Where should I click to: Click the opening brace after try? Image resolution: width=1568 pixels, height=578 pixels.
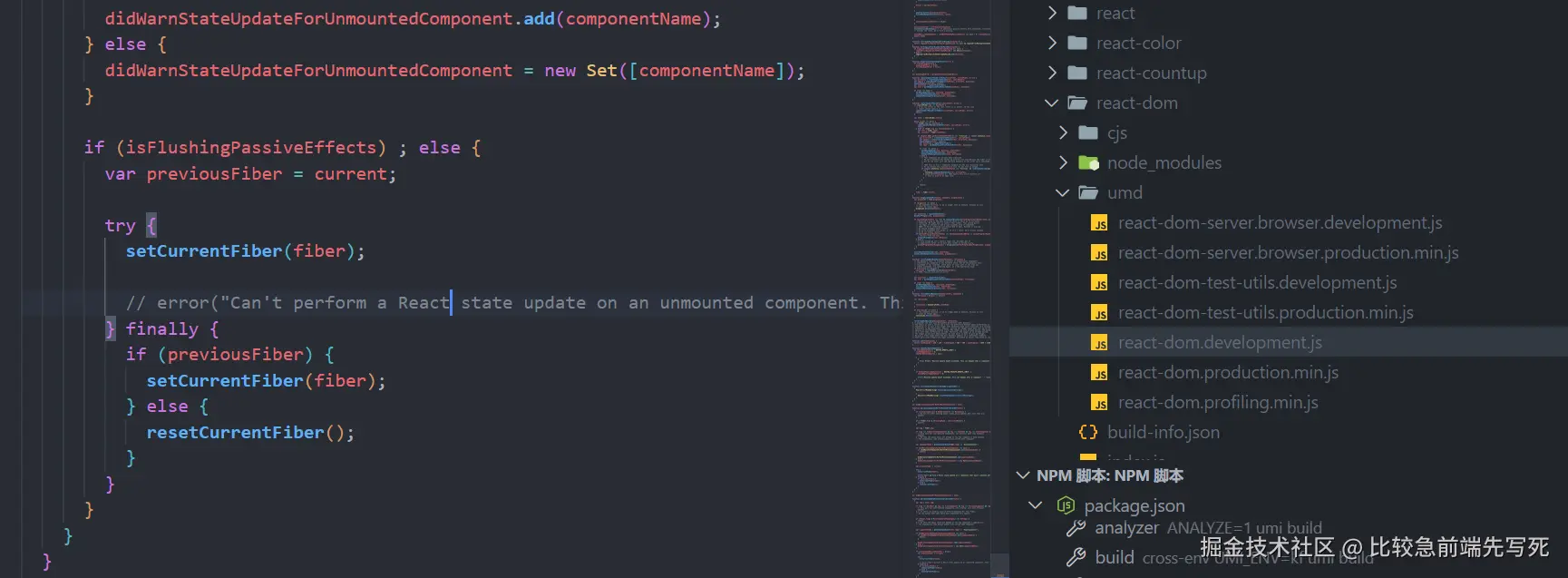(151, 225)
